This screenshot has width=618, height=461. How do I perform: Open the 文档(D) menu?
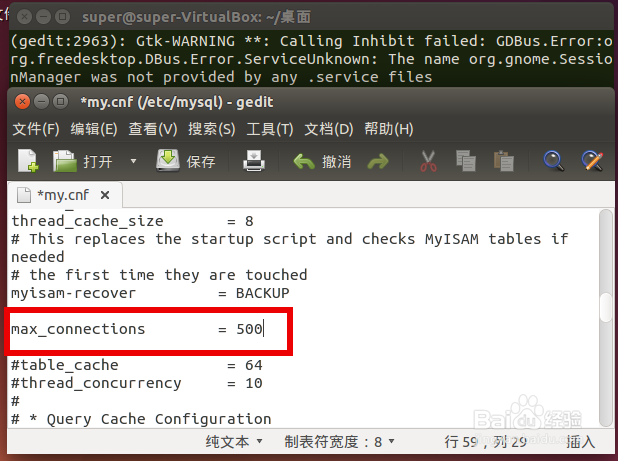tap(329, 129)
